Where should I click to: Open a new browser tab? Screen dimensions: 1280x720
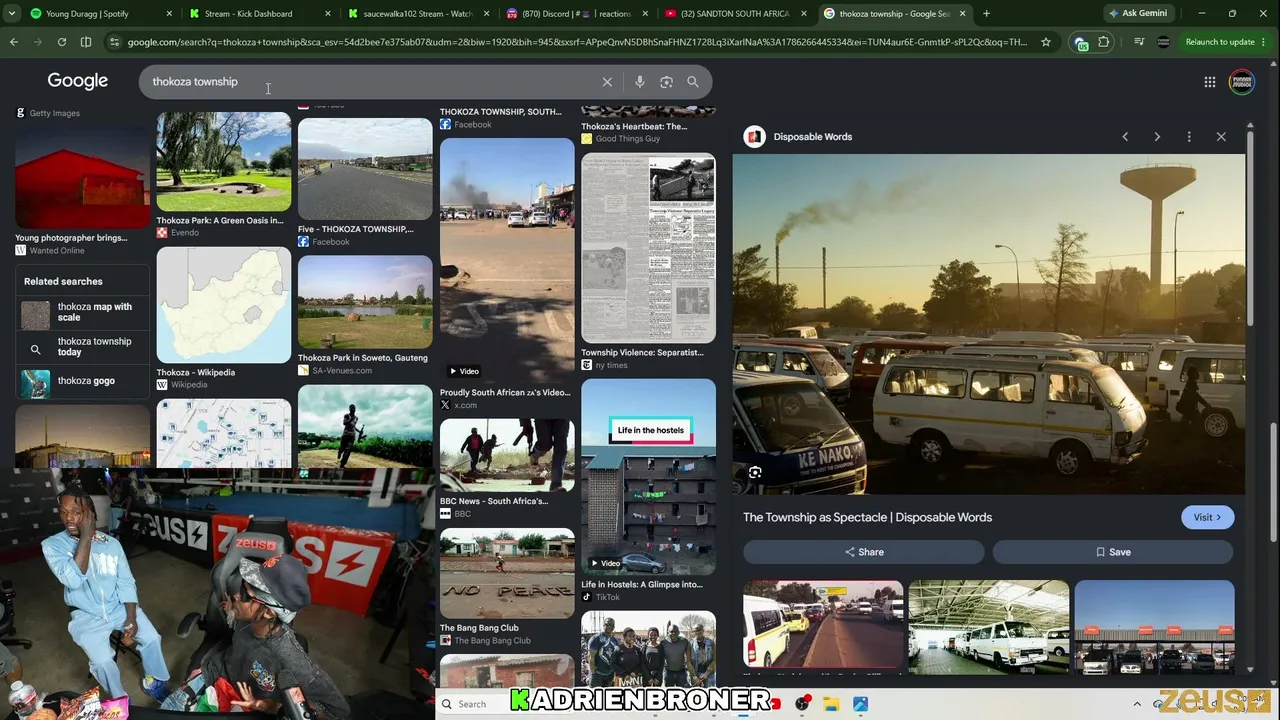pyautogui.click(x=986, y=14)
